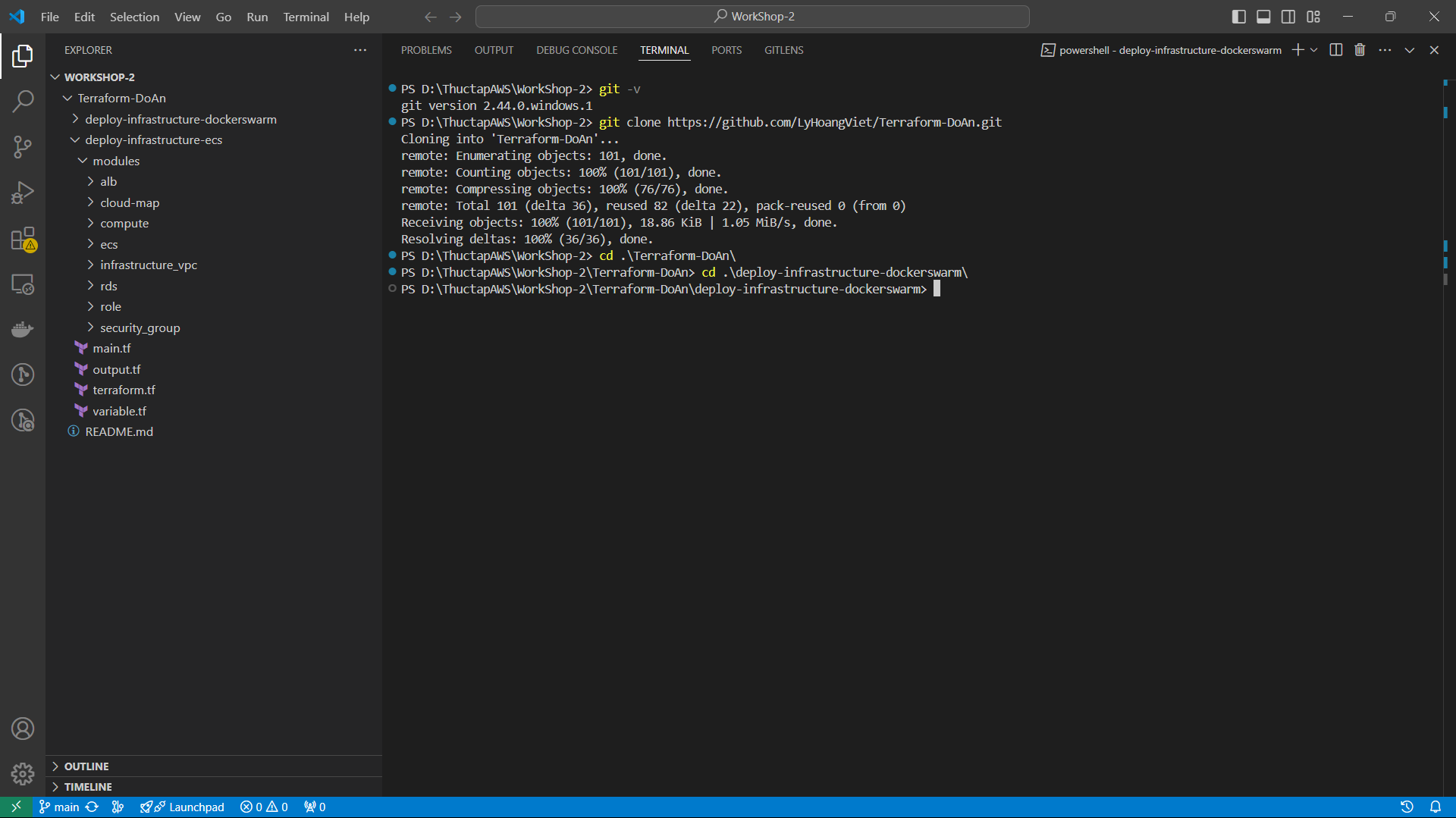This screenshot has width=1456, height=818.
Task: Open the Source Control view
Action: [23, 146]
